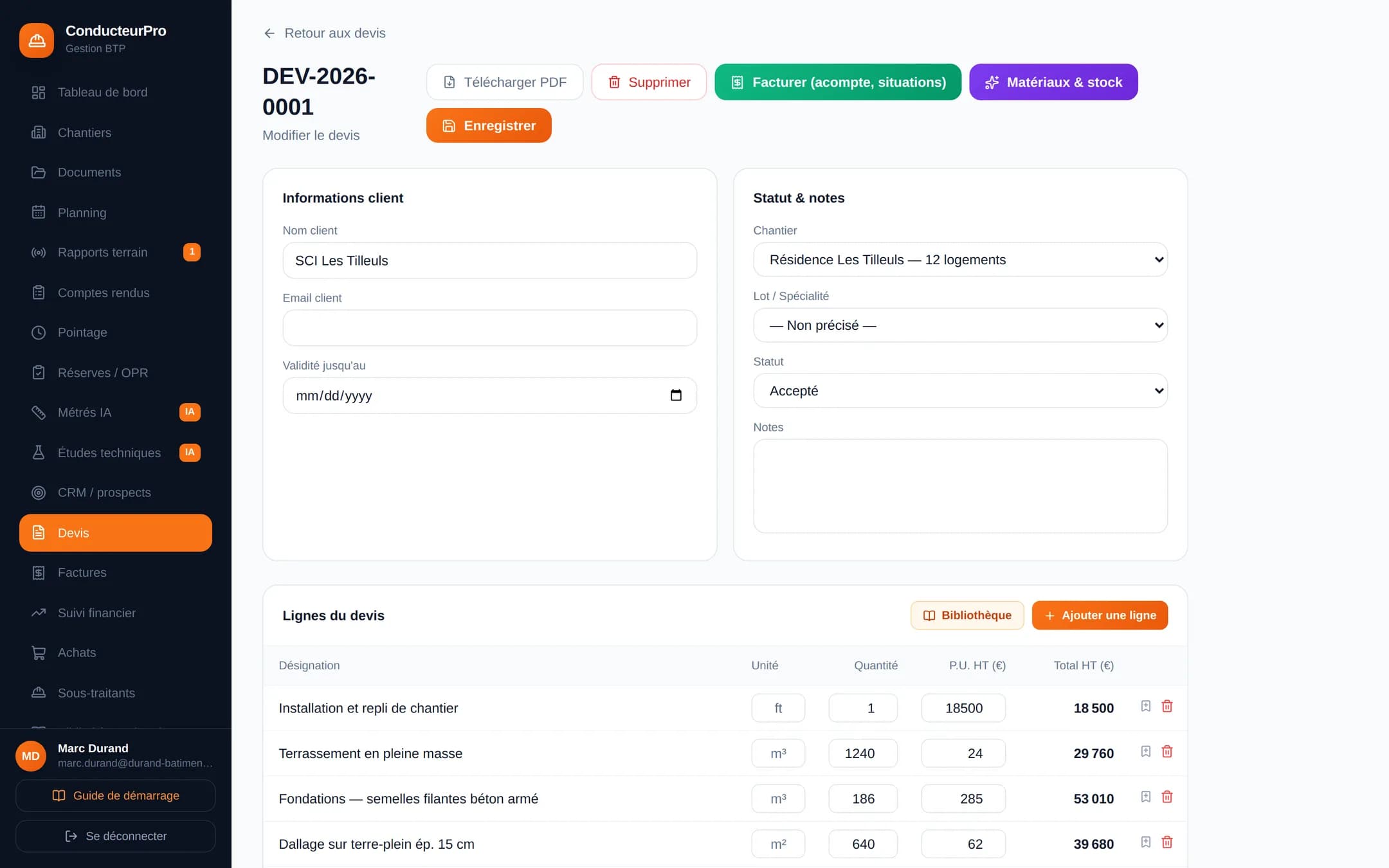The width and height of the screenshot is (1389, 868).
Task: Click Se déconnecter
Action: click(116, 836)
